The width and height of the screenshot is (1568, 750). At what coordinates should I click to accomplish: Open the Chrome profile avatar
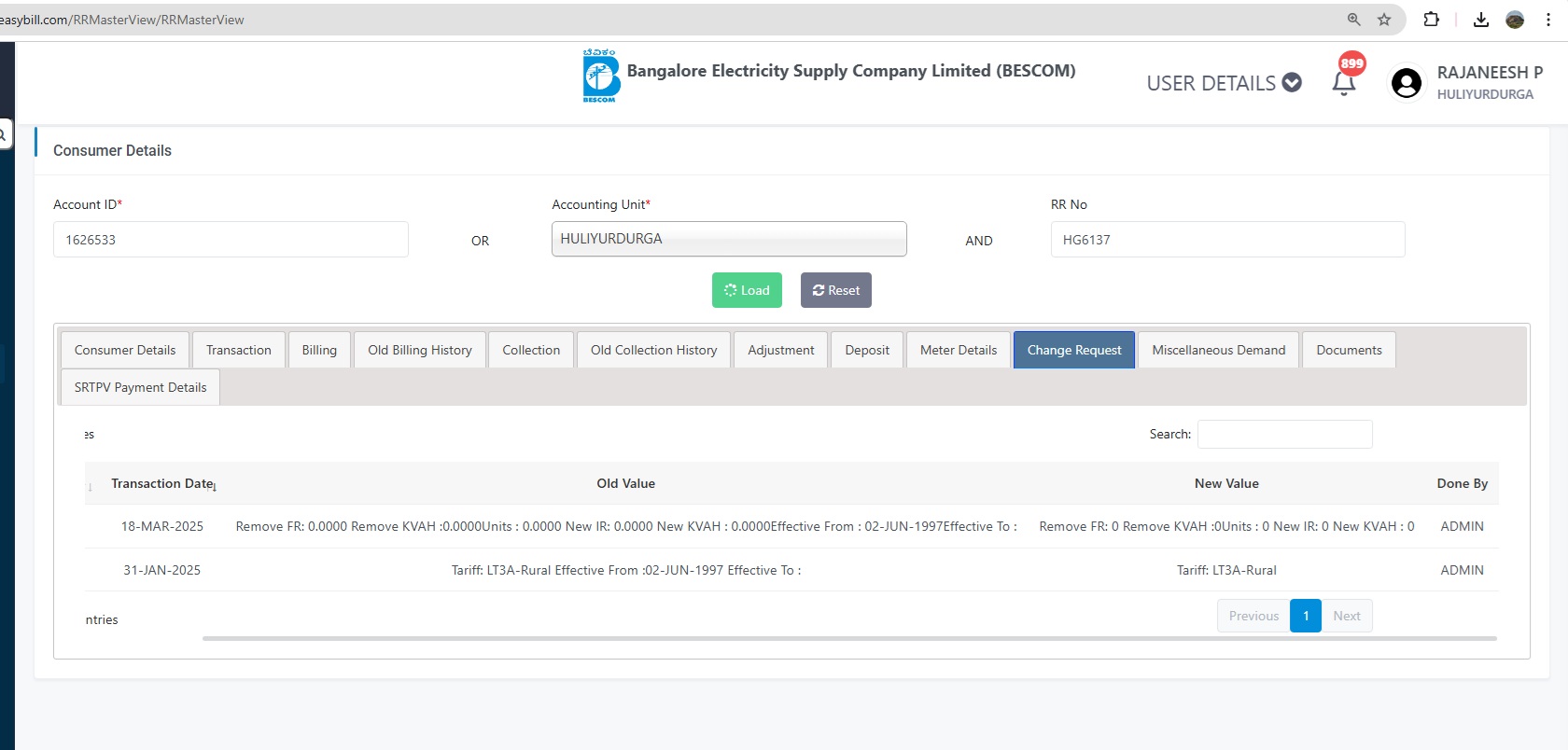1515,20
